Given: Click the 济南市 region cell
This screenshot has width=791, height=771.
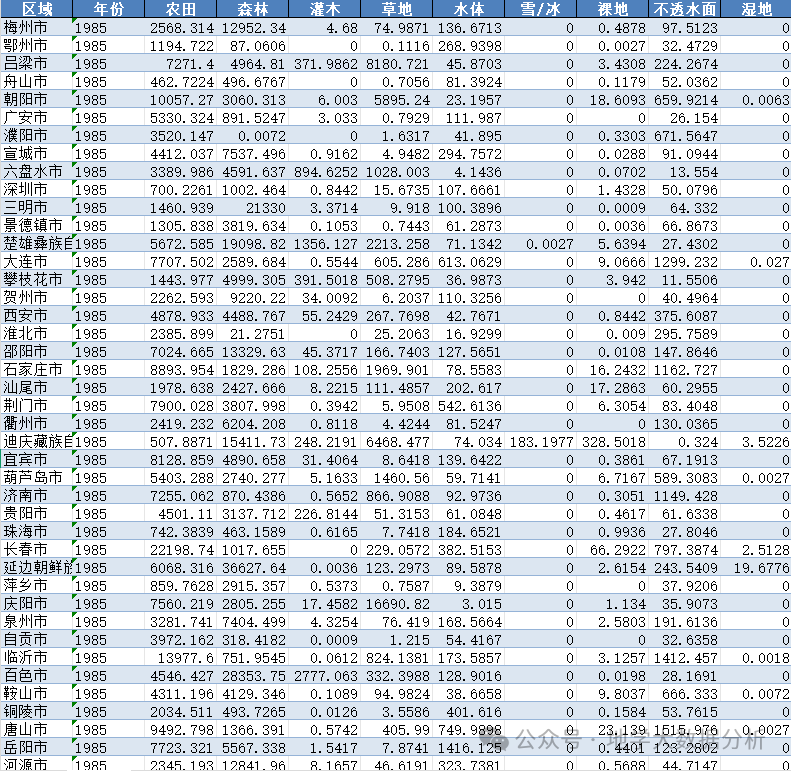Looking at the screenshot, I should (37, 496).
